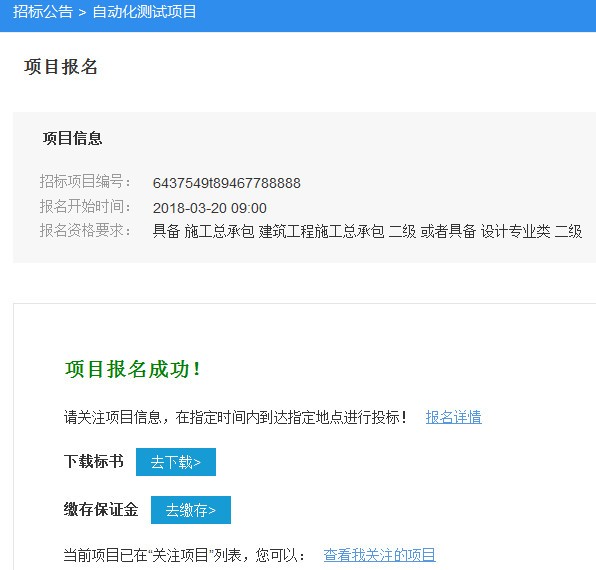
Task: Open the 报名详情 link
Action: 453,417
